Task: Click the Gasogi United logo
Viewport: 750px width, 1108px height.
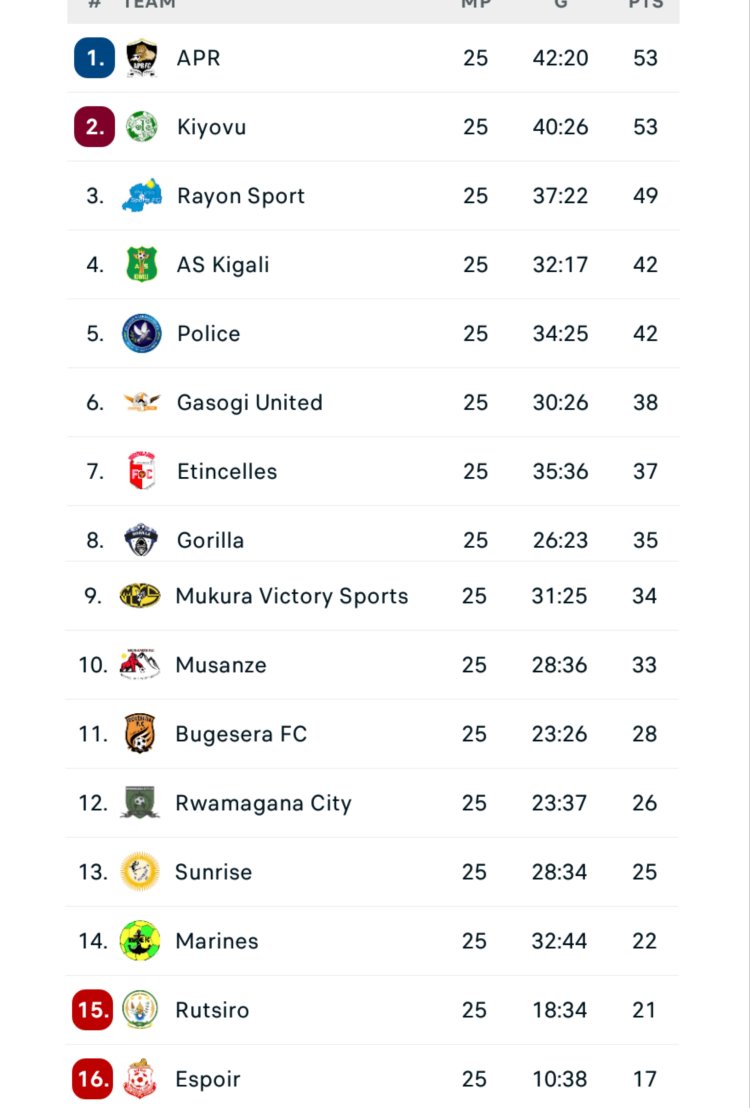Action: coord(142,403)
